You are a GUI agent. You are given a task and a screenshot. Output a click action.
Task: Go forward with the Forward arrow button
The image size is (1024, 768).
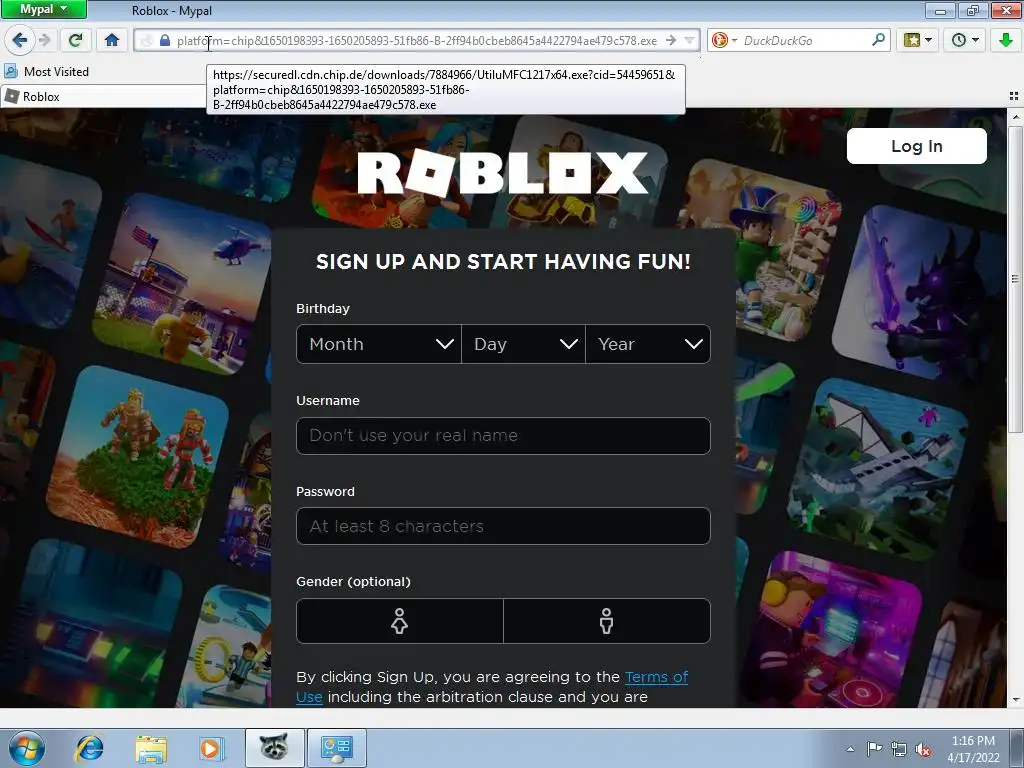coord(44,40)
